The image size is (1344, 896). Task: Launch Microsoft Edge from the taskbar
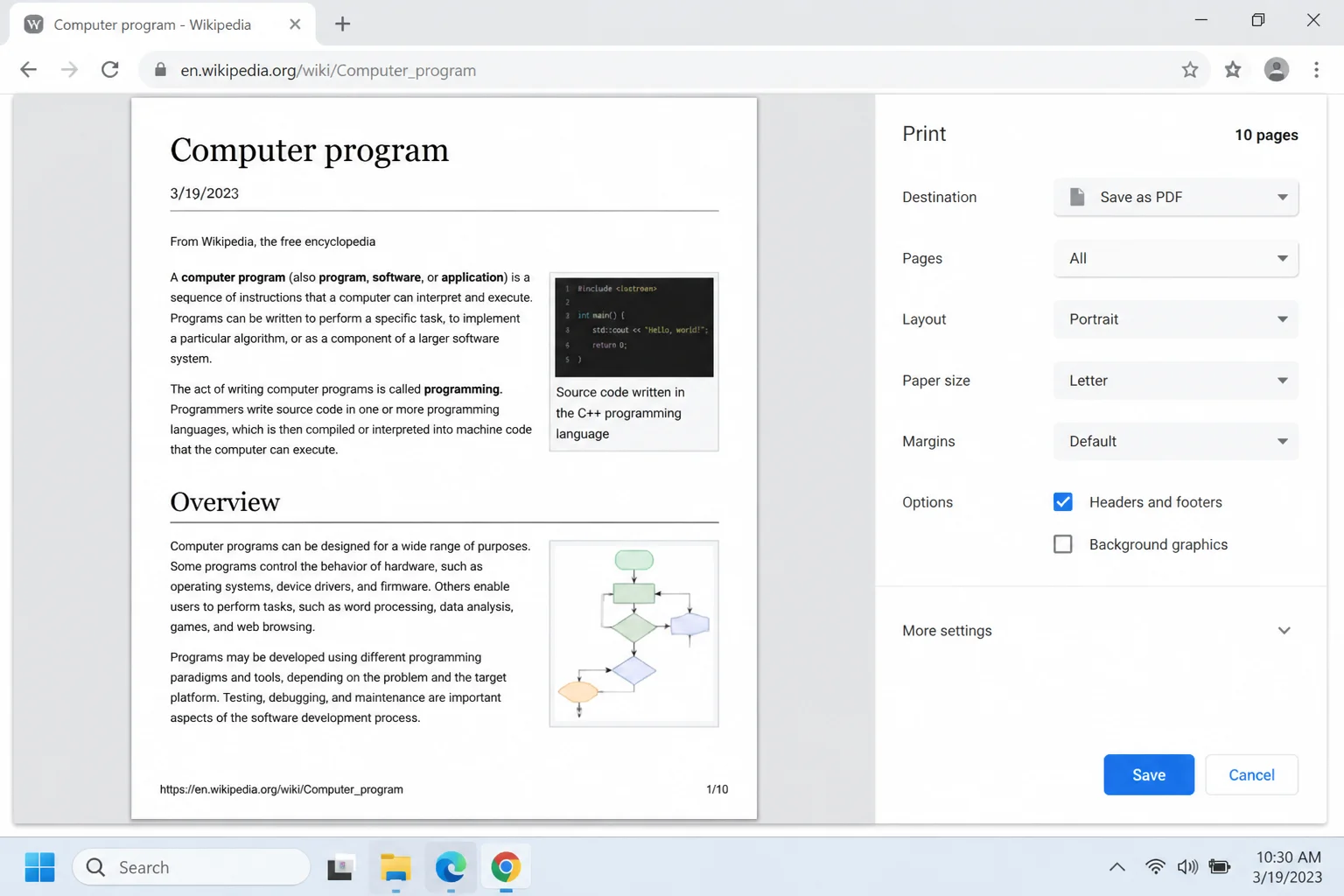(451, 867)
